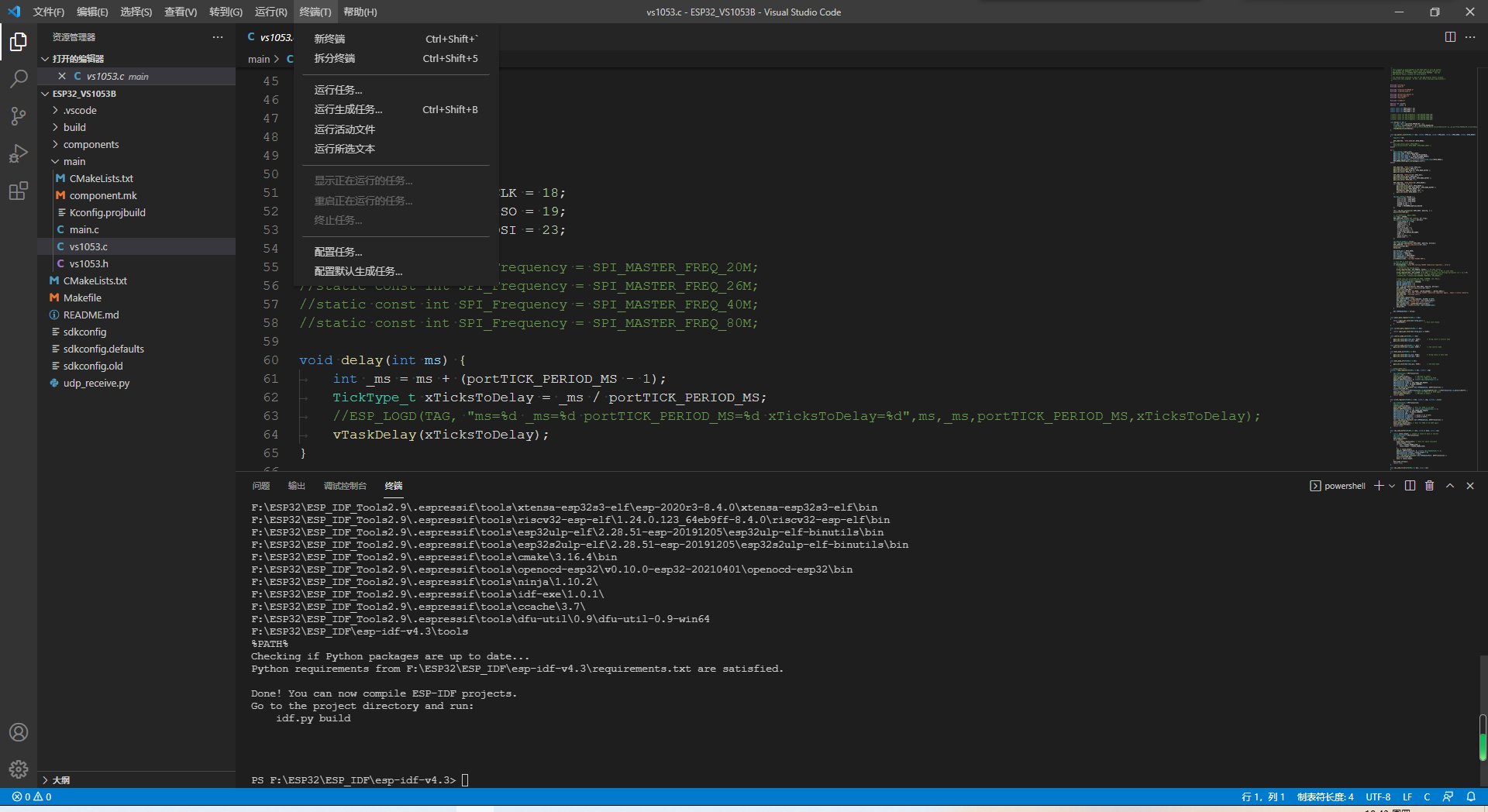Open the Accounts menu icon
This screenshot has width=1488, height=812.
pyautogui.click(x=19, y=732)
